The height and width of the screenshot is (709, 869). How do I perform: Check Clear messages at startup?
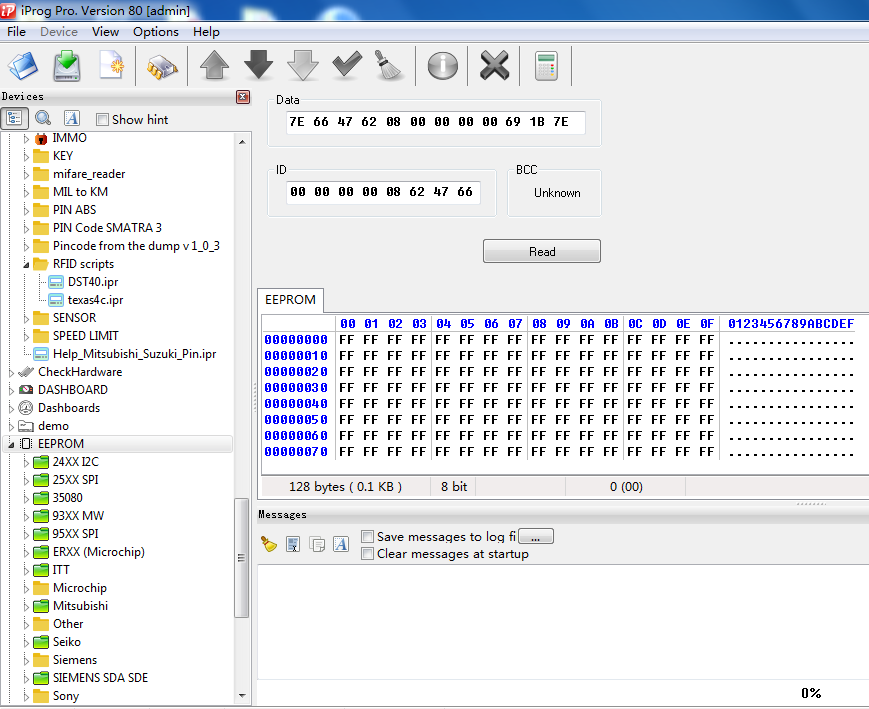pos(367,553)
